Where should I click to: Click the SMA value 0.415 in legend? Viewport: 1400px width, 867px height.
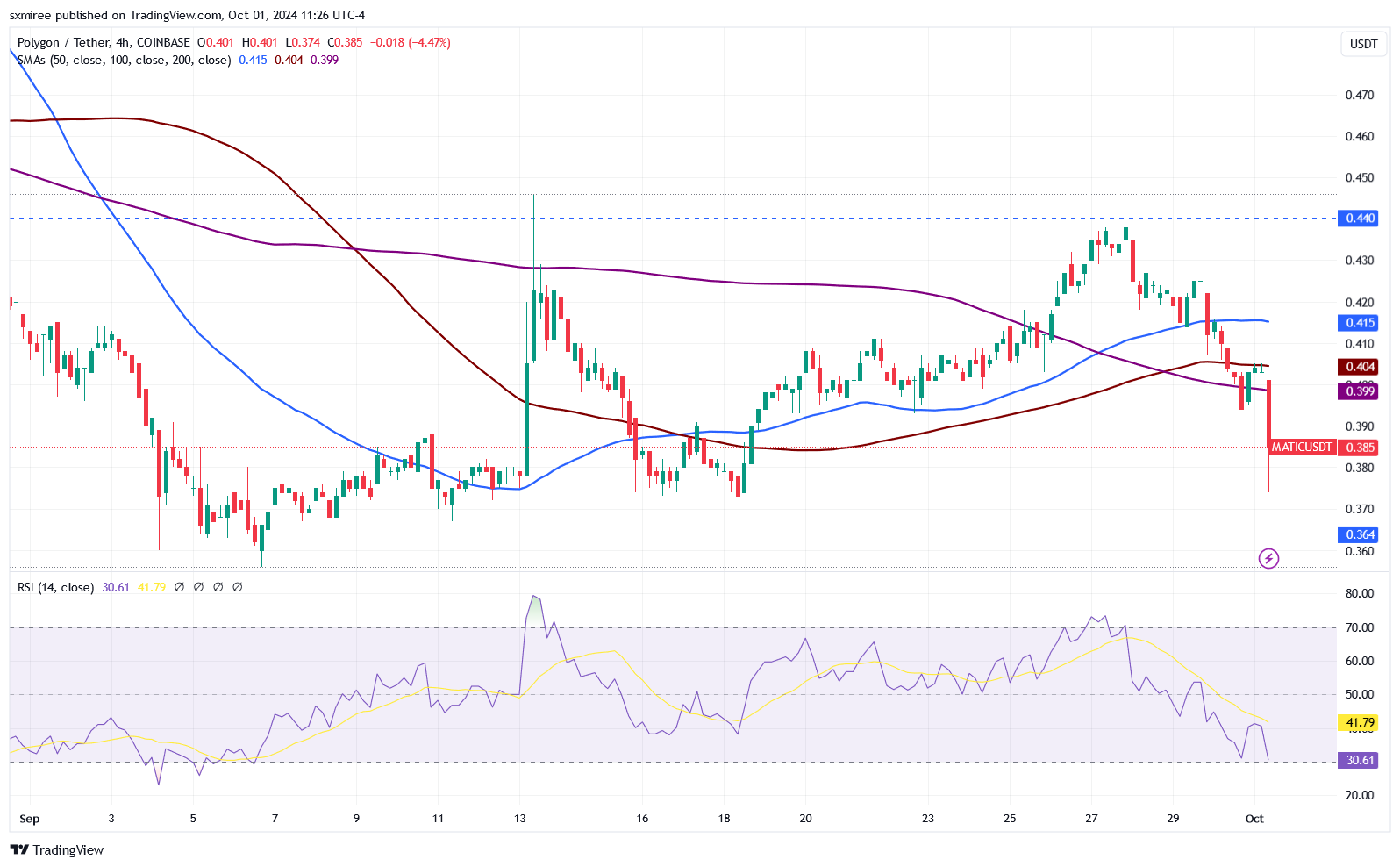click(x=253, y=60)
